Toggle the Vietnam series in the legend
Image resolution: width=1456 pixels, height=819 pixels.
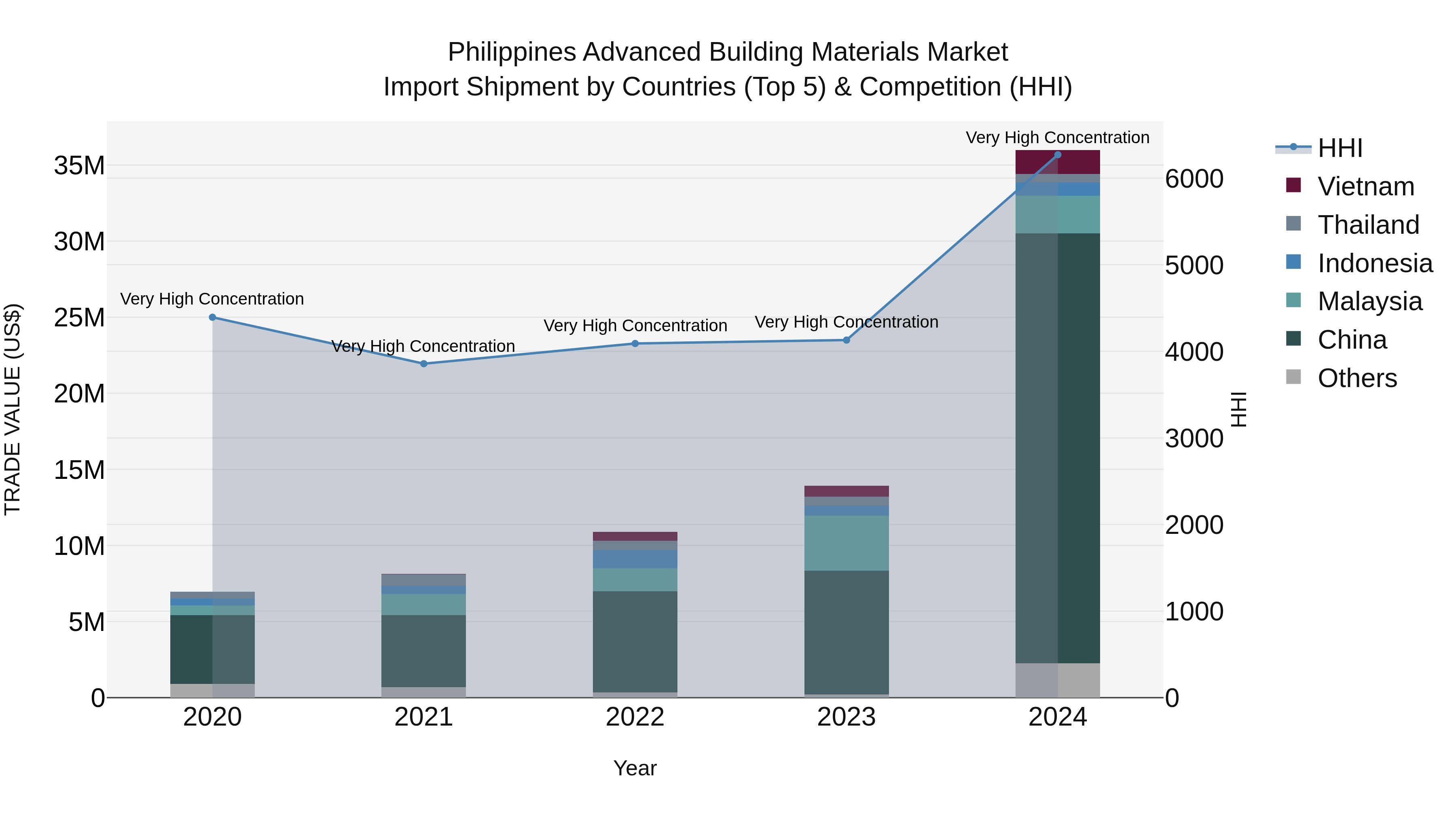1350,186
